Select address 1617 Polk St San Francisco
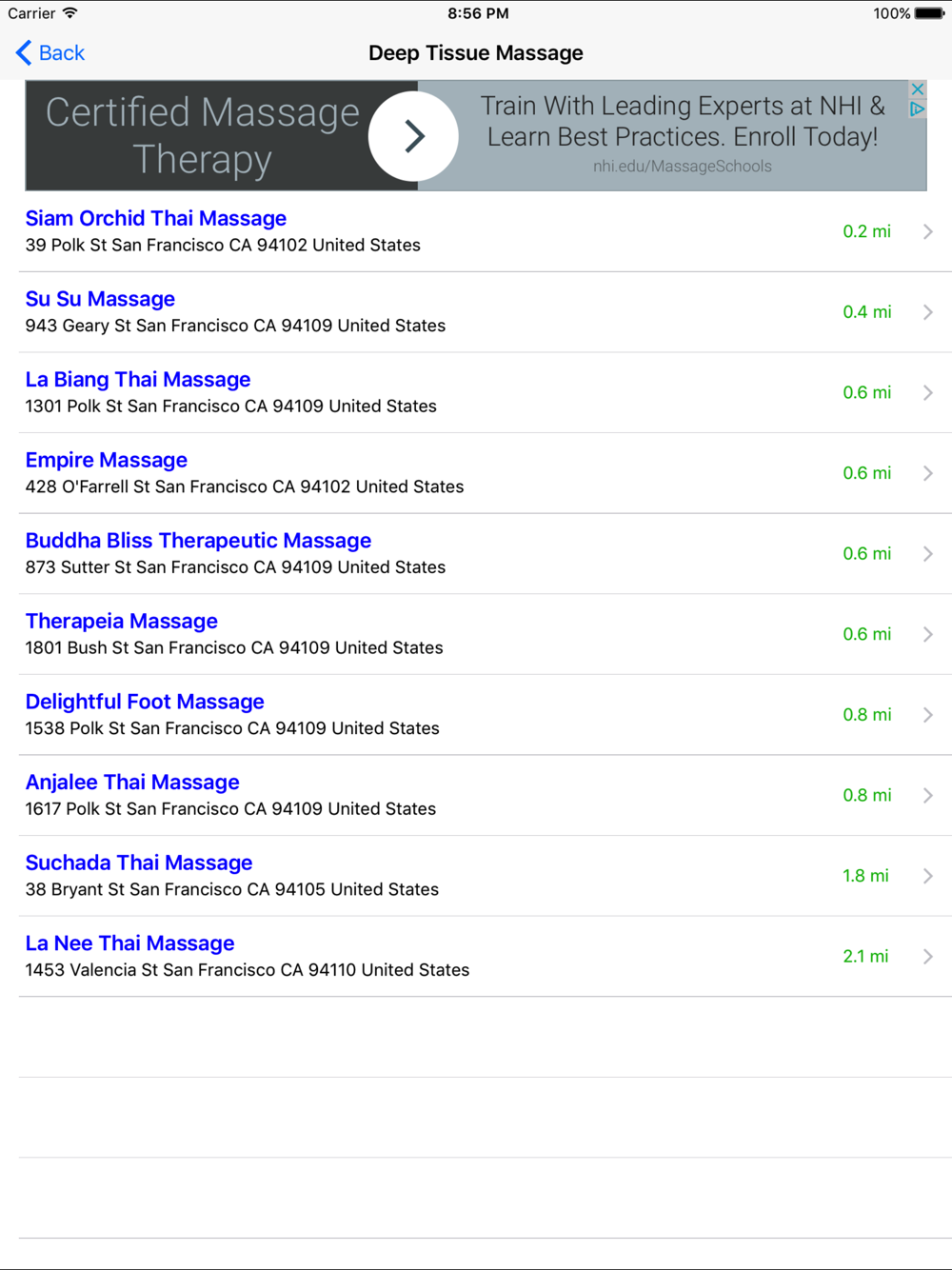 click(x=230, y=808)
